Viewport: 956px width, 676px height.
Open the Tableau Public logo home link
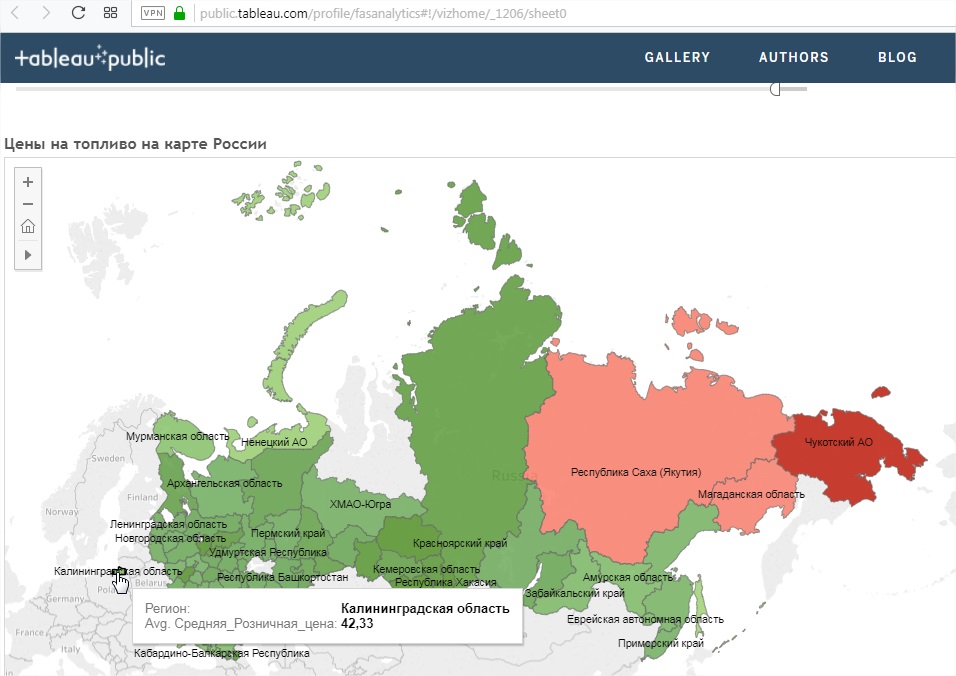[90, 58]
